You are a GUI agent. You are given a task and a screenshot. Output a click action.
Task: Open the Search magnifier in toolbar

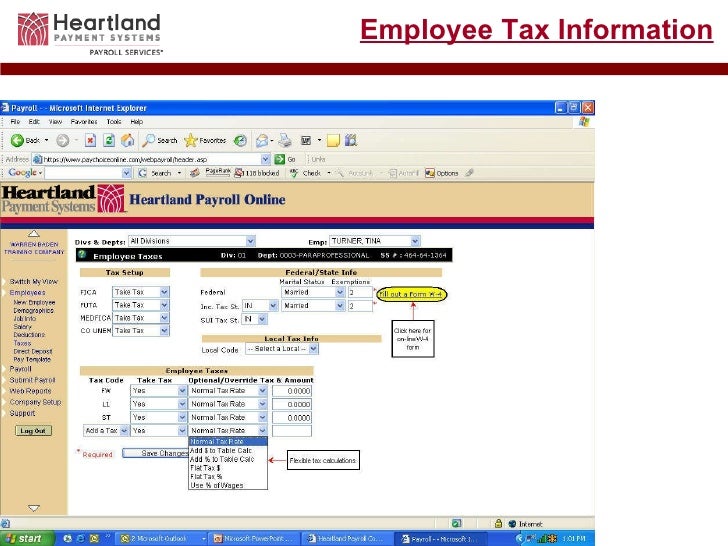(160, 140)
